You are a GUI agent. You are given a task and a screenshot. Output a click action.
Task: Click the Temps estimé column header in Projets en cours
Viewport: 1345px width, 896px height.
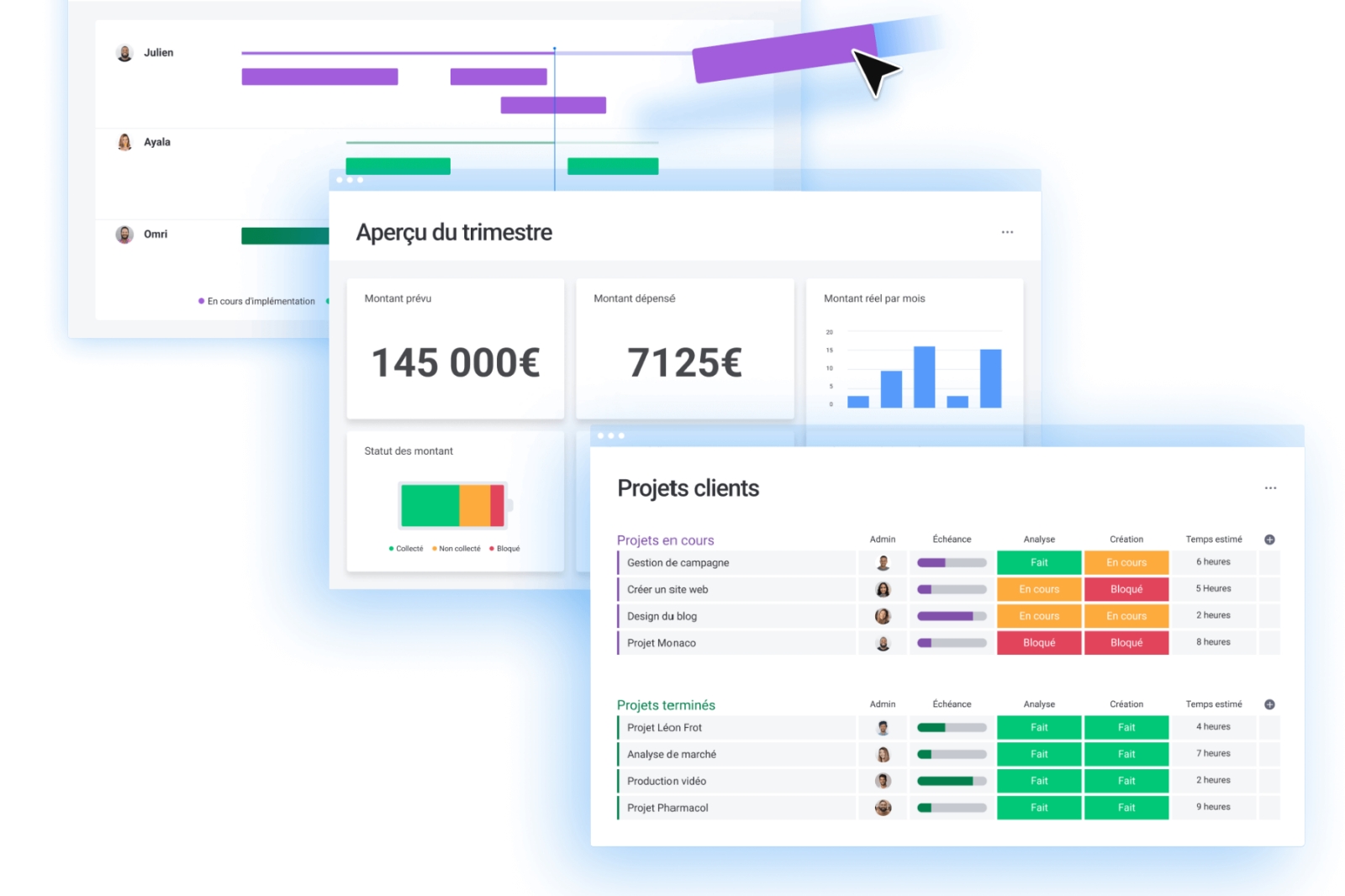[1213, 540]
